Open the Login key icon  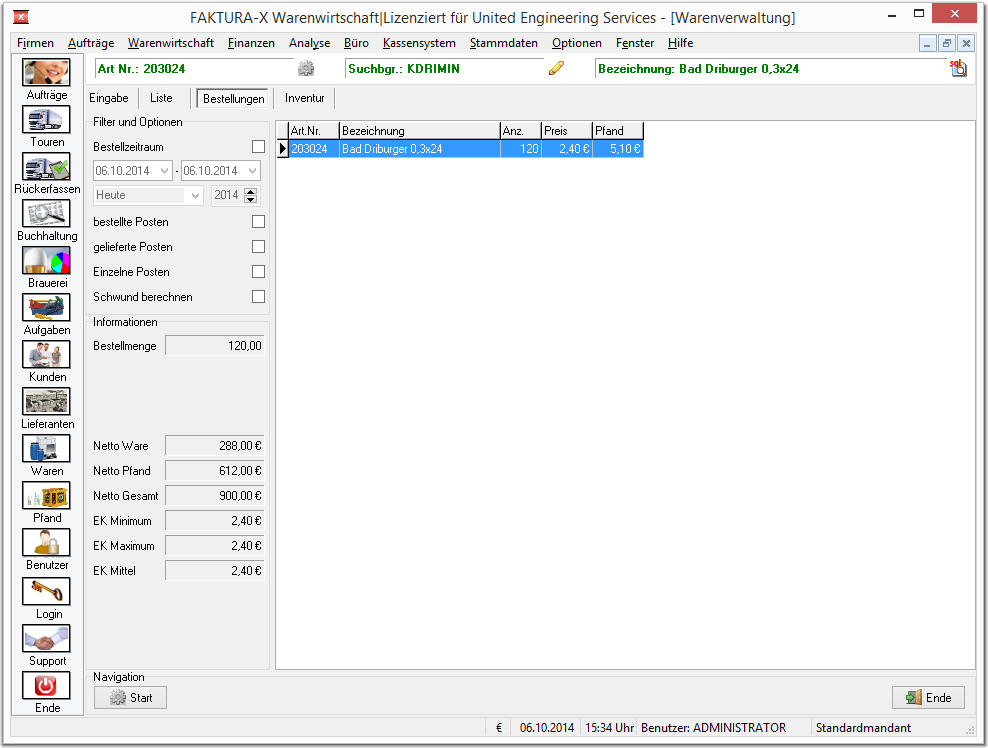[x=47, y=591]
